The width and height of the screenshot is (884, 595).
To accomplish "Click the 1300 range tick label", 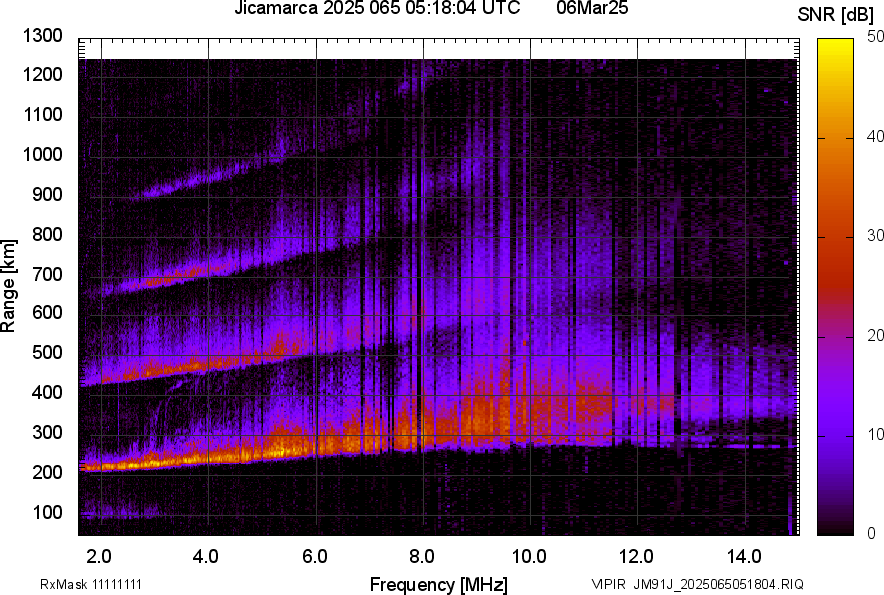I will coord(44,36).
